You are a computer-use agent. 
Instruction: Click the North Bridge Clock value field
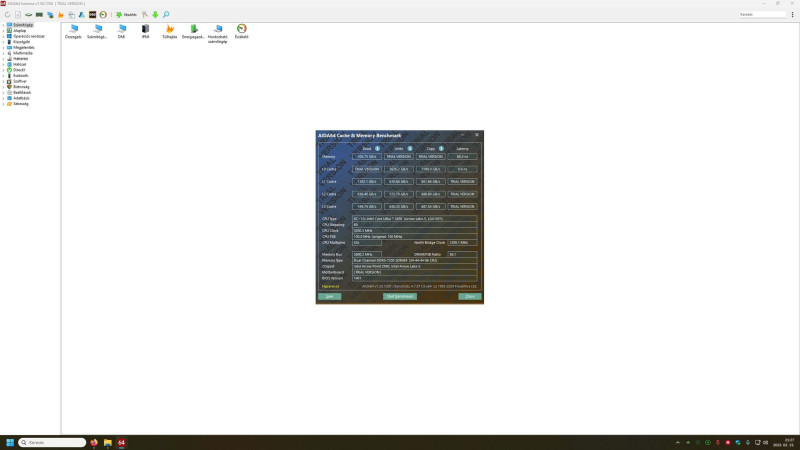pyautogui.click(x=462, y=242)
